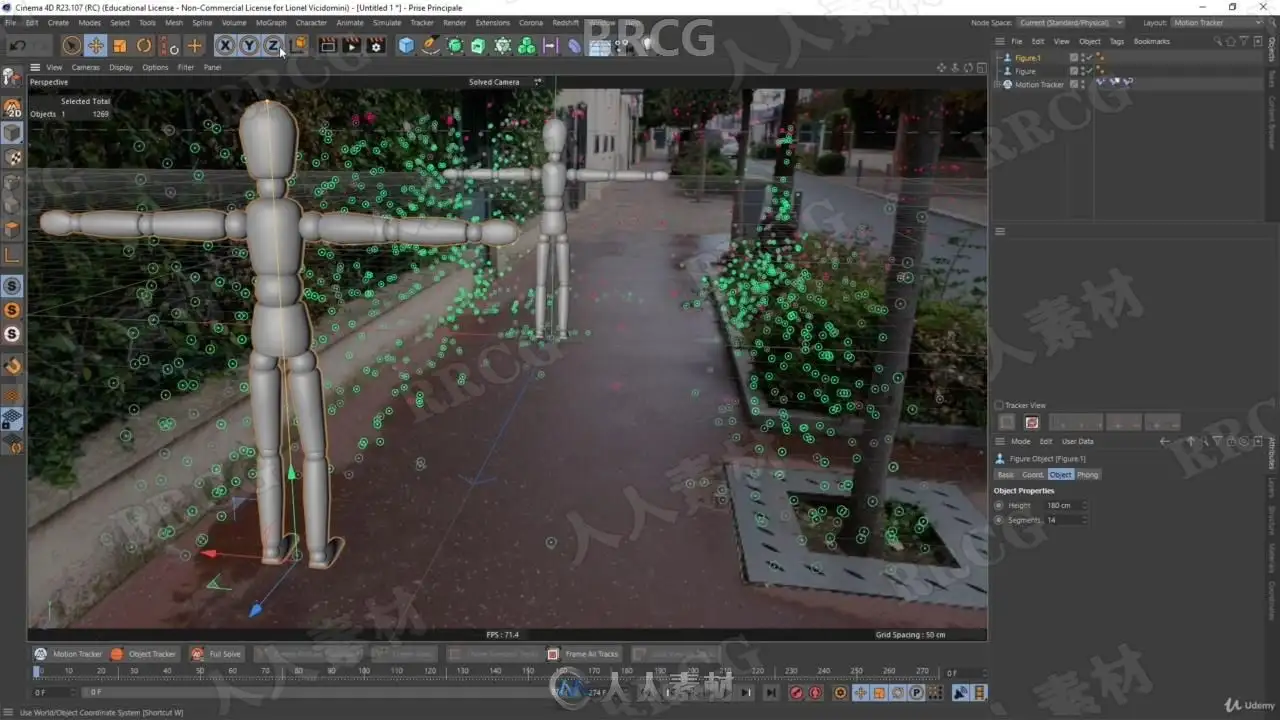Viewport: 1280px width, 720px height.
Task: Select the Figure.1 object in Object Manager
Action: pos(1027,58)
